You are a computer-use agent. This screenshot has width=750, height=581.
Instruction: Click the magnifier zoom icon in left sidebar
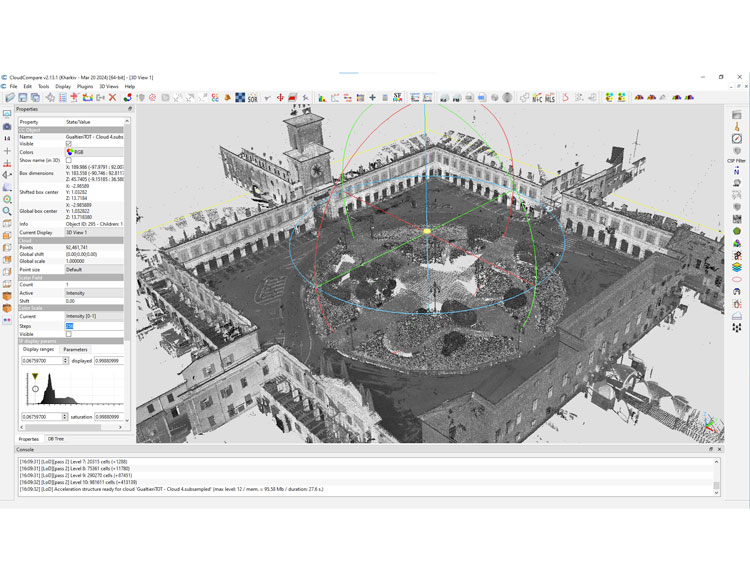(7, 211)
